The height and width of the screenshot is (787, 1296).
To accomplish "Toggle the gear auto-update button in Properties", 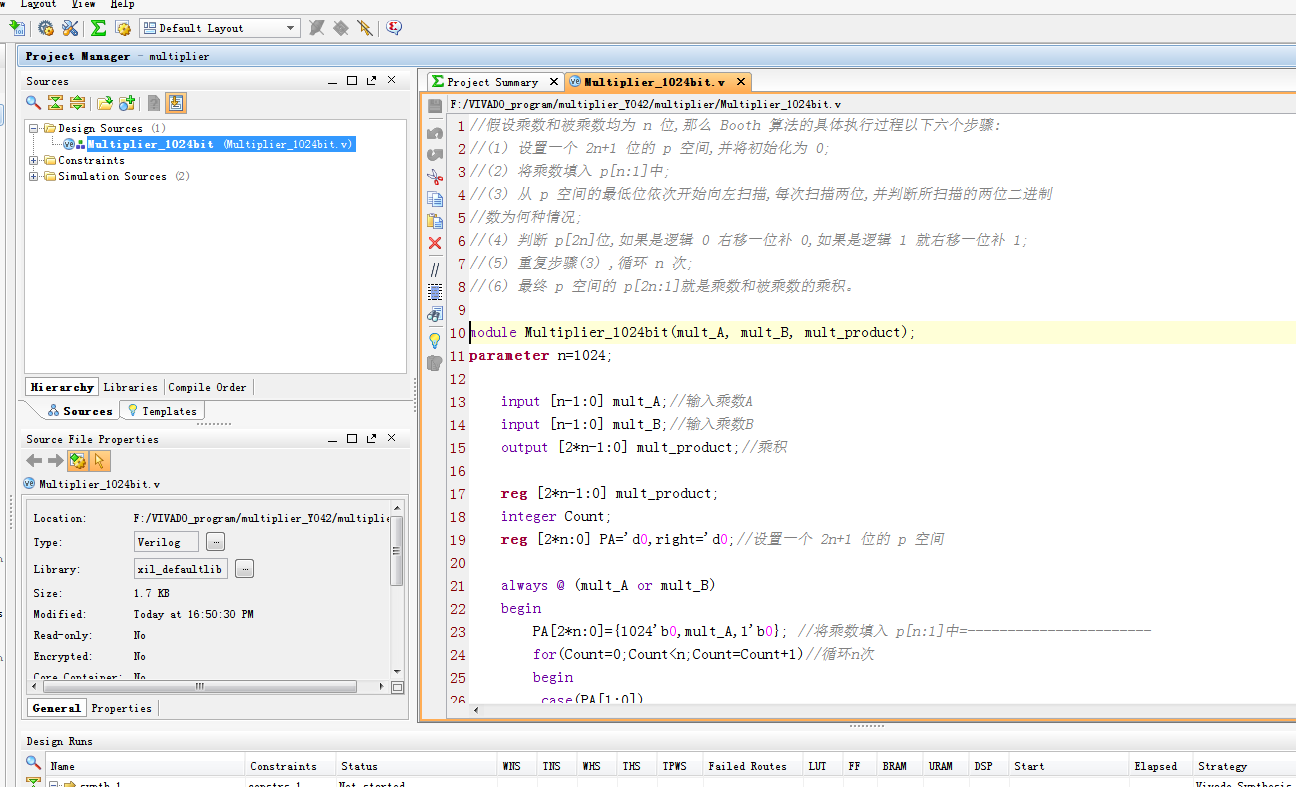I will point(77,461).
